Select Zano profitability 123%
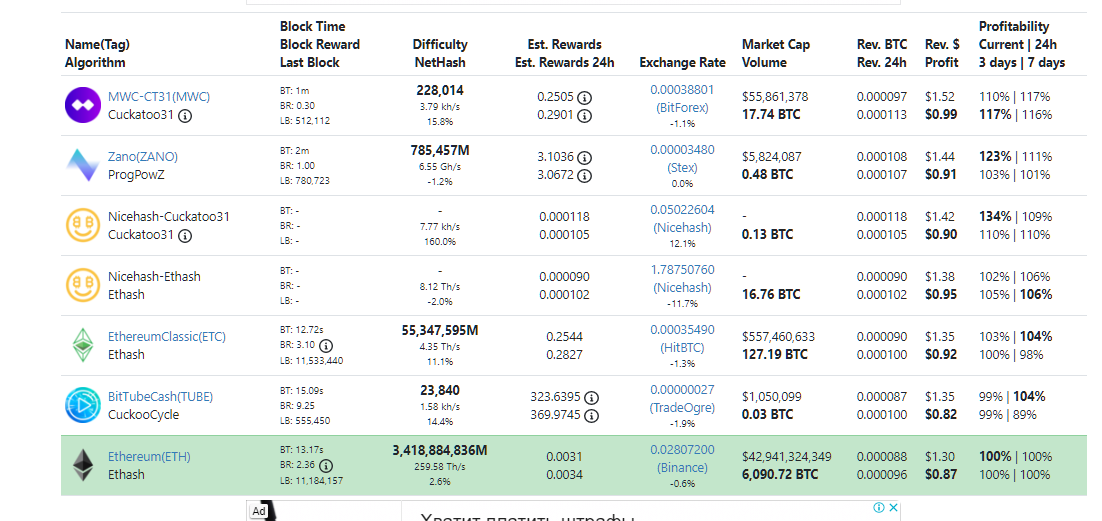The width and height of the screenshot is (1102, 521). tap(995, 157)
